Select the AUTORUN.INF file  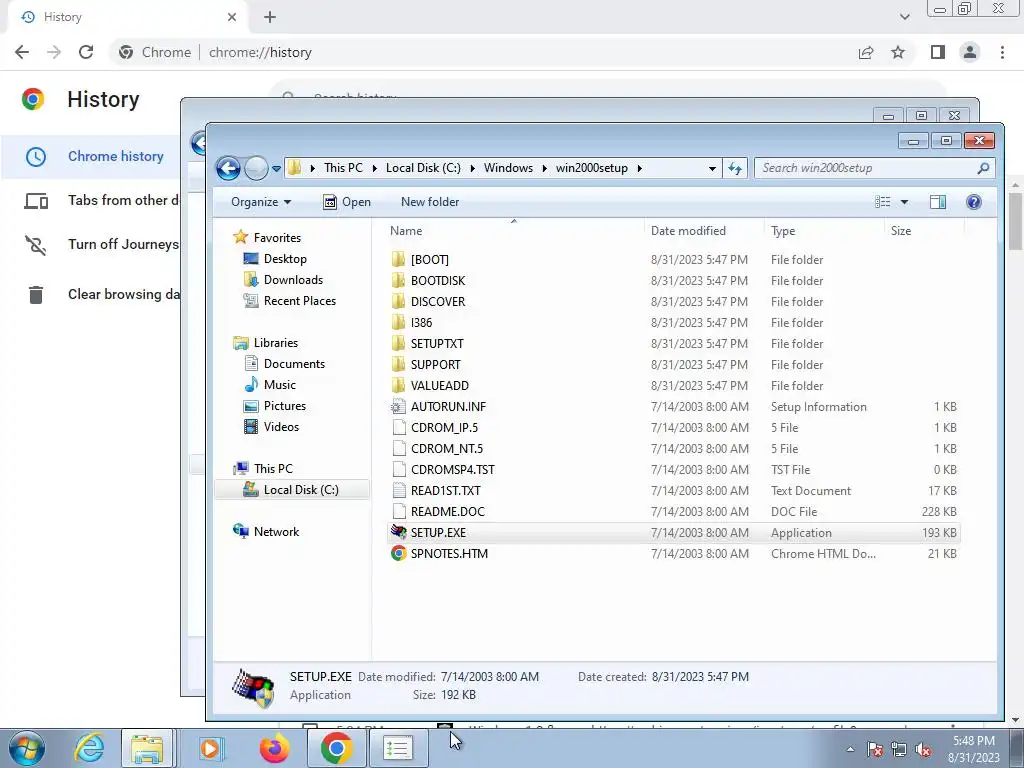448,406
